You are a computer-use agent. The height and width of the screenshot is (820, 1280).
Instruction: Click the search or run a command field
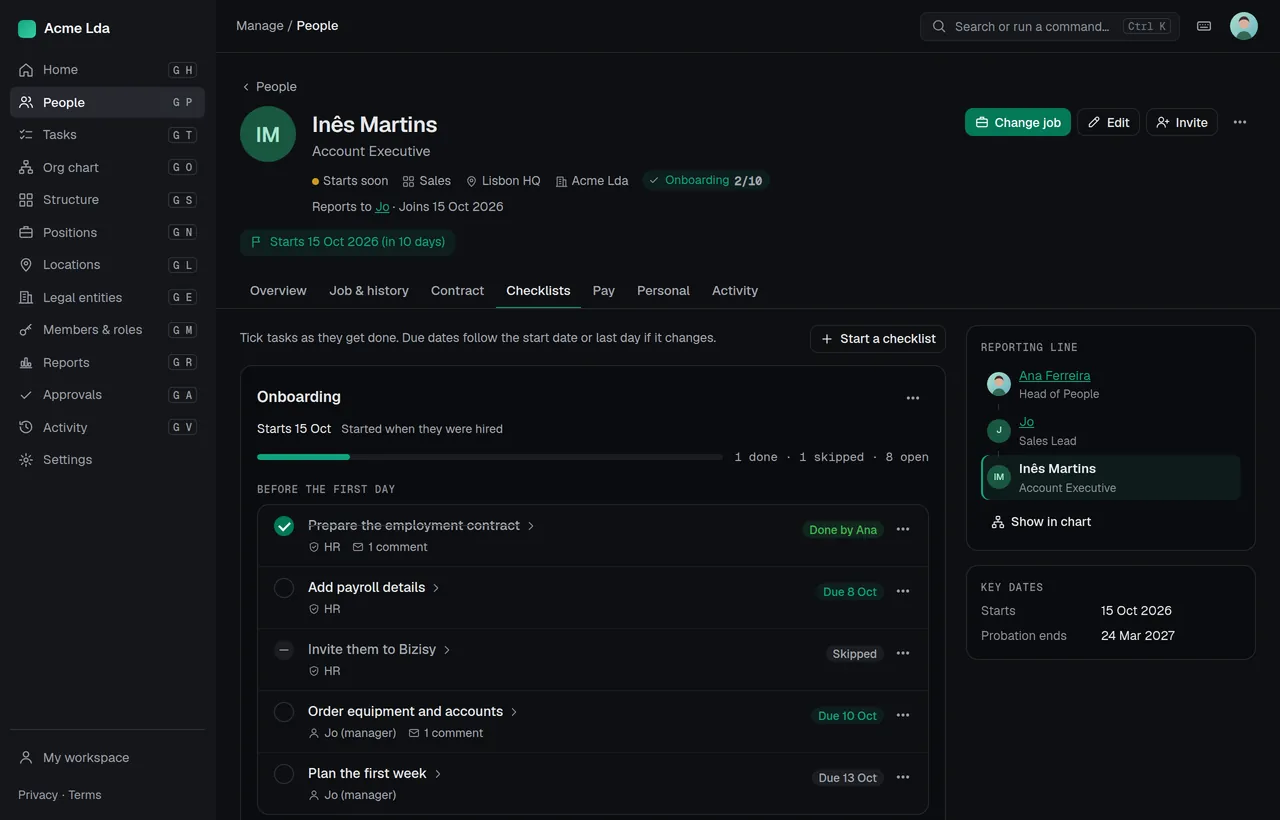pos(1050,27)
